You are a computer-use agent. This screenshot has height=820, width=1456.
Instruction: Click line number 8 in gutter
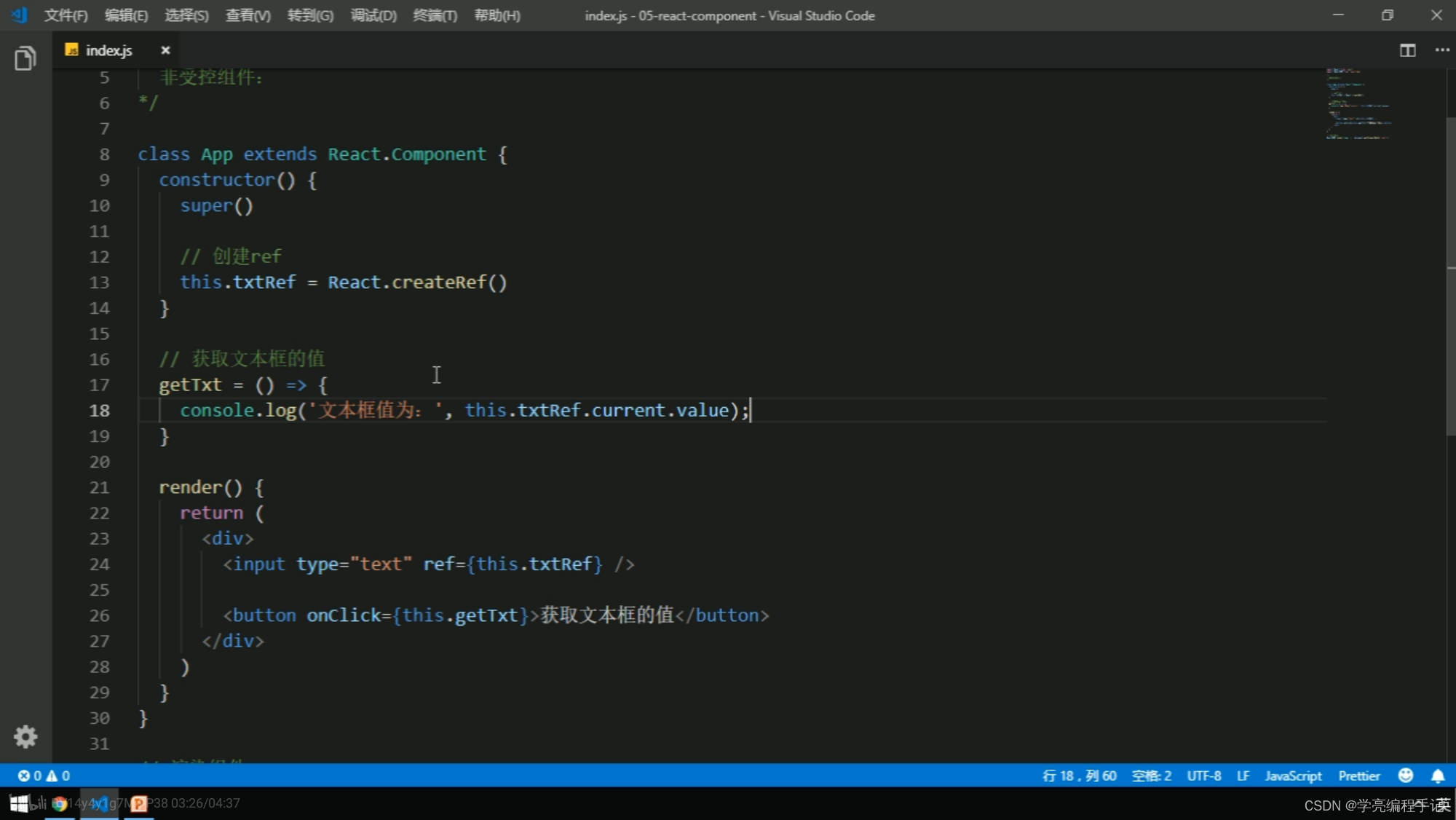[x=104, y=154]
